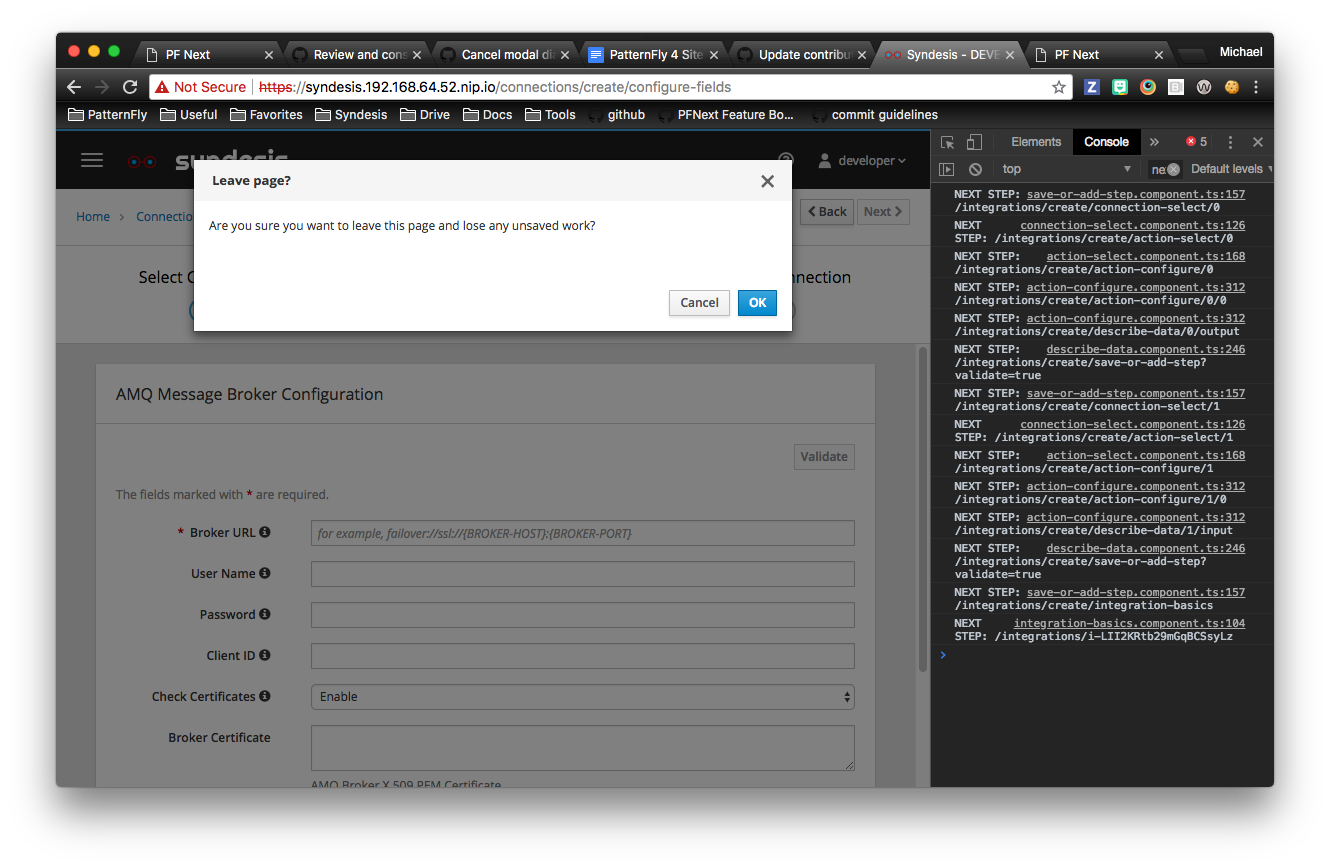Click into the Broker URL field

coord(582,533)
